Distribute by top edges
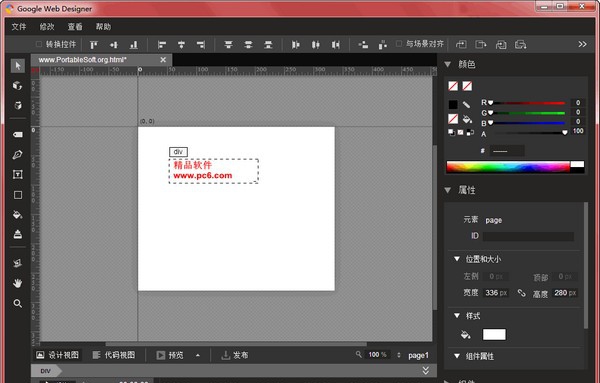Image resolution: width=600 pixels, height=383 pixels. (x=228, y=45)
